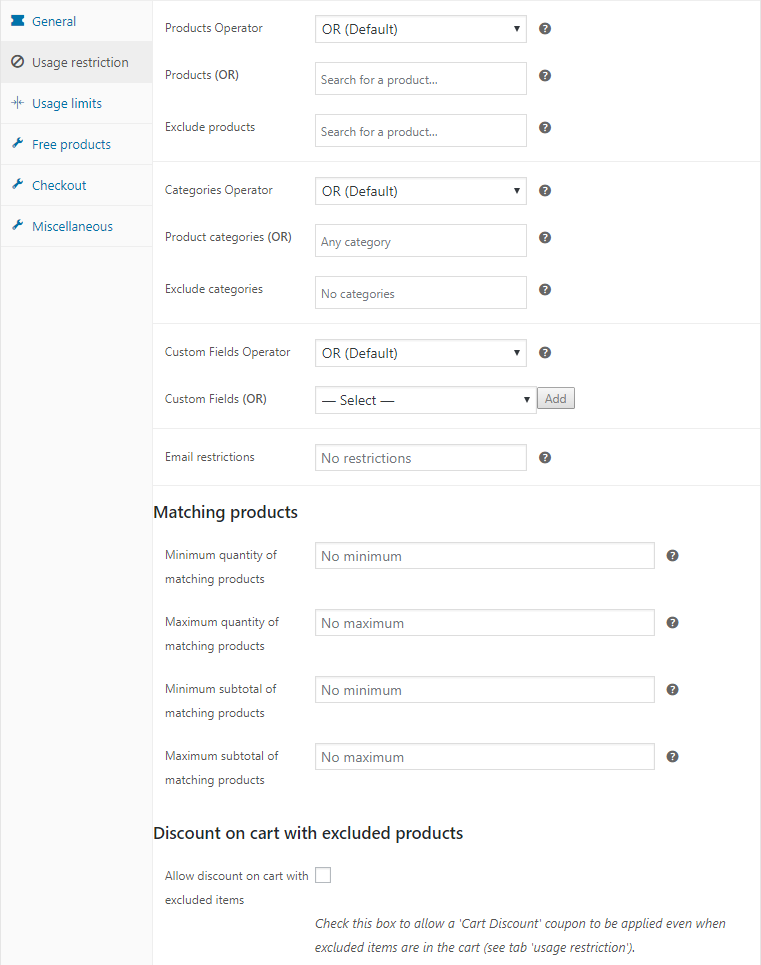Open help icon beside Email restrictions

(x=544, y=457)
